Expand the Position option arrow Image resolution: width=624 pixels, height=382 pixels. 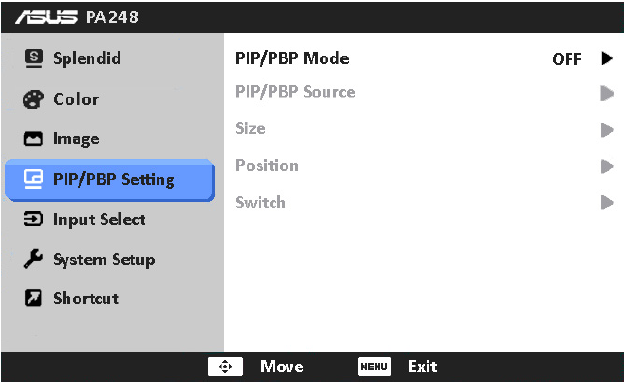click(607, 166)
